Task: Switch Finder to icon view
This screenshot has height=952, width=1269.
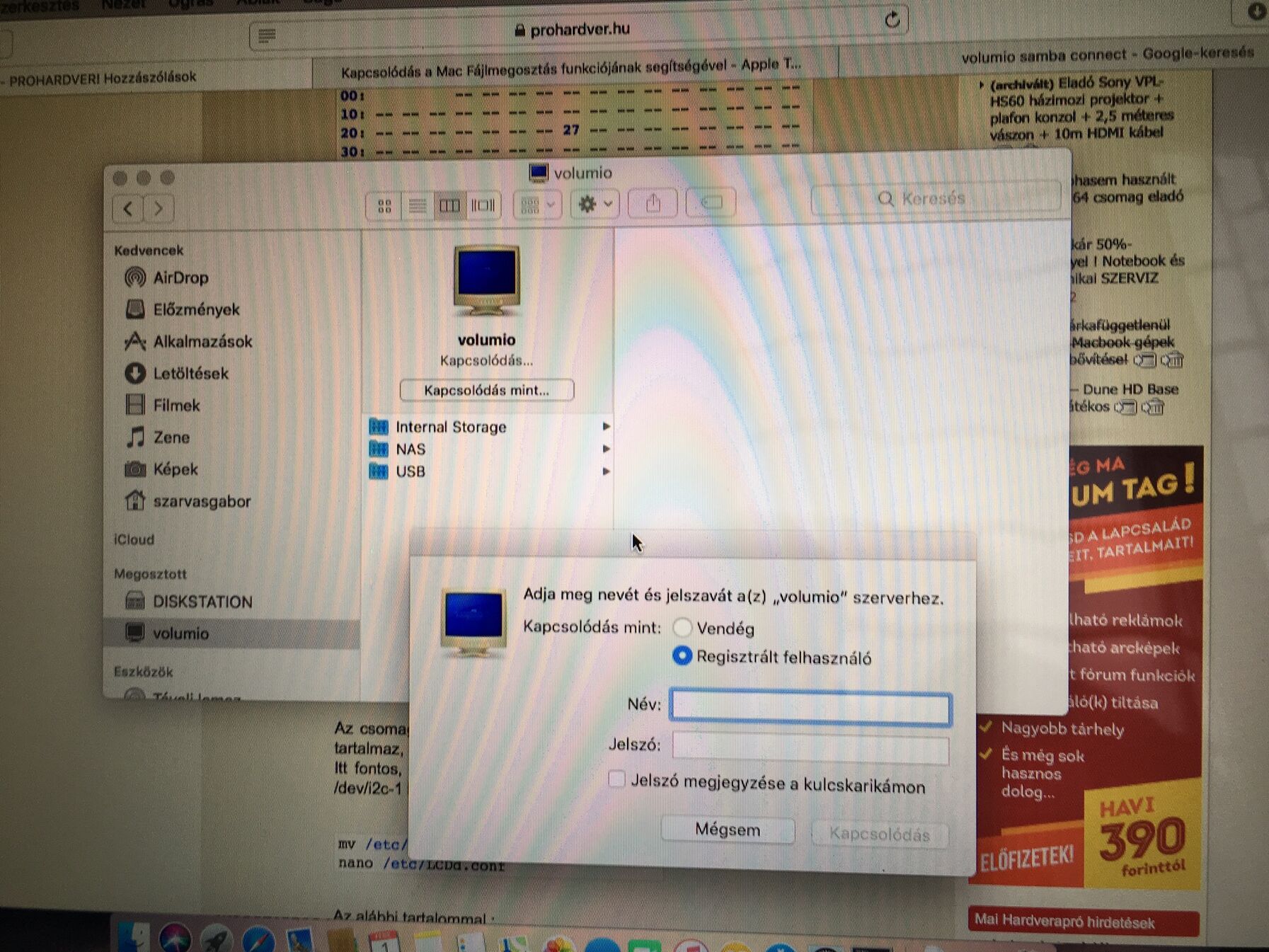Action: [x=384, y=206]
